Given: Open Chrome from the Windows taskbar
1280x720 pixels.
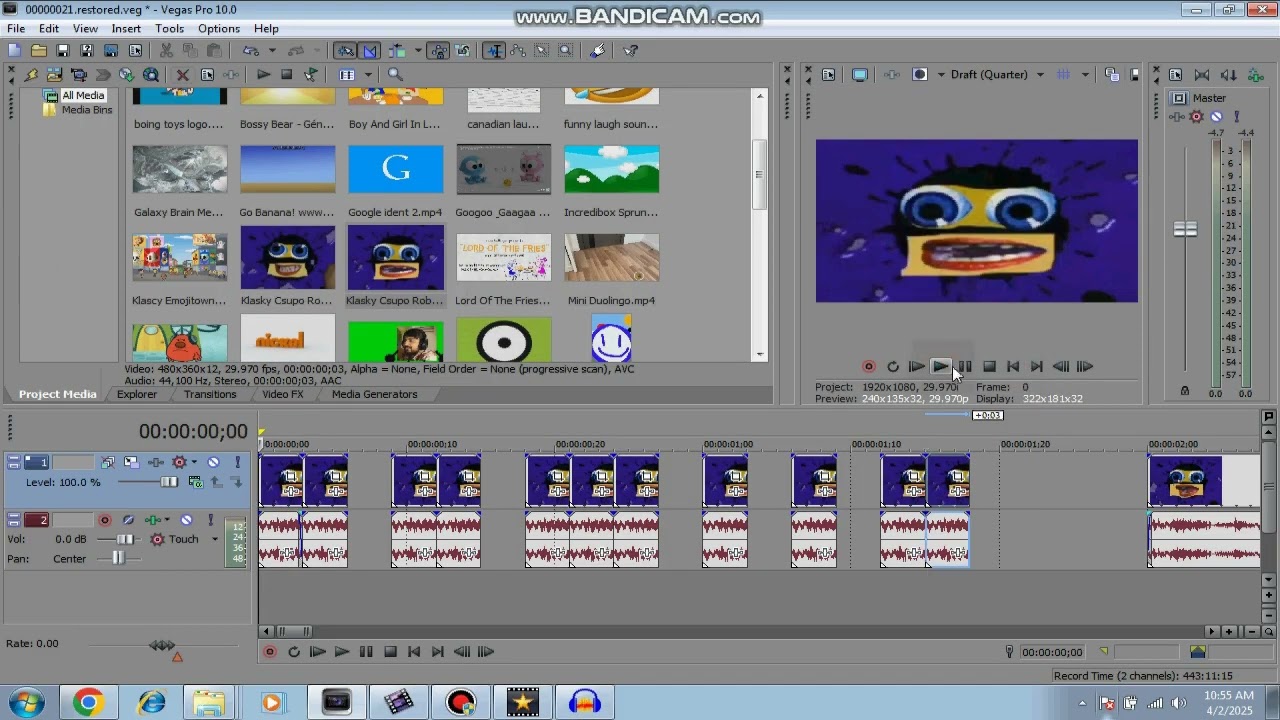Looking at the screenshot, I should [88, 703].
